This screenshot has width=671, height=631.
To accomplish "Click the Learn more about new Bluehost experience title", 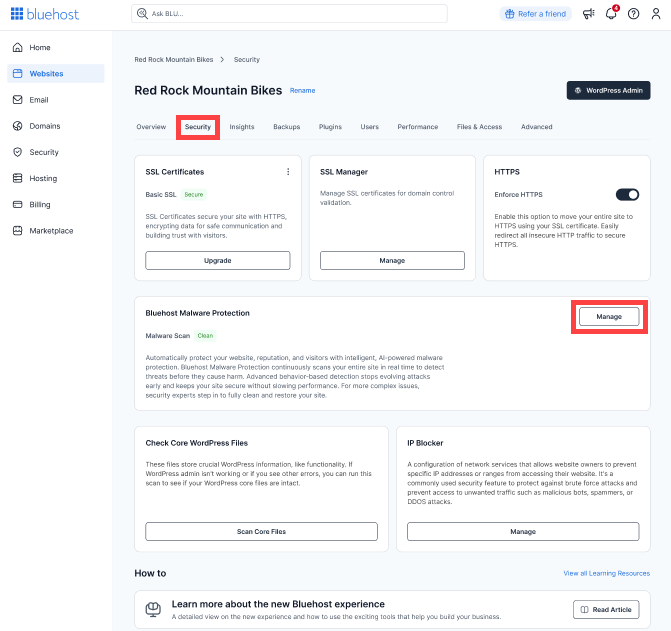I will coord(278,604).
